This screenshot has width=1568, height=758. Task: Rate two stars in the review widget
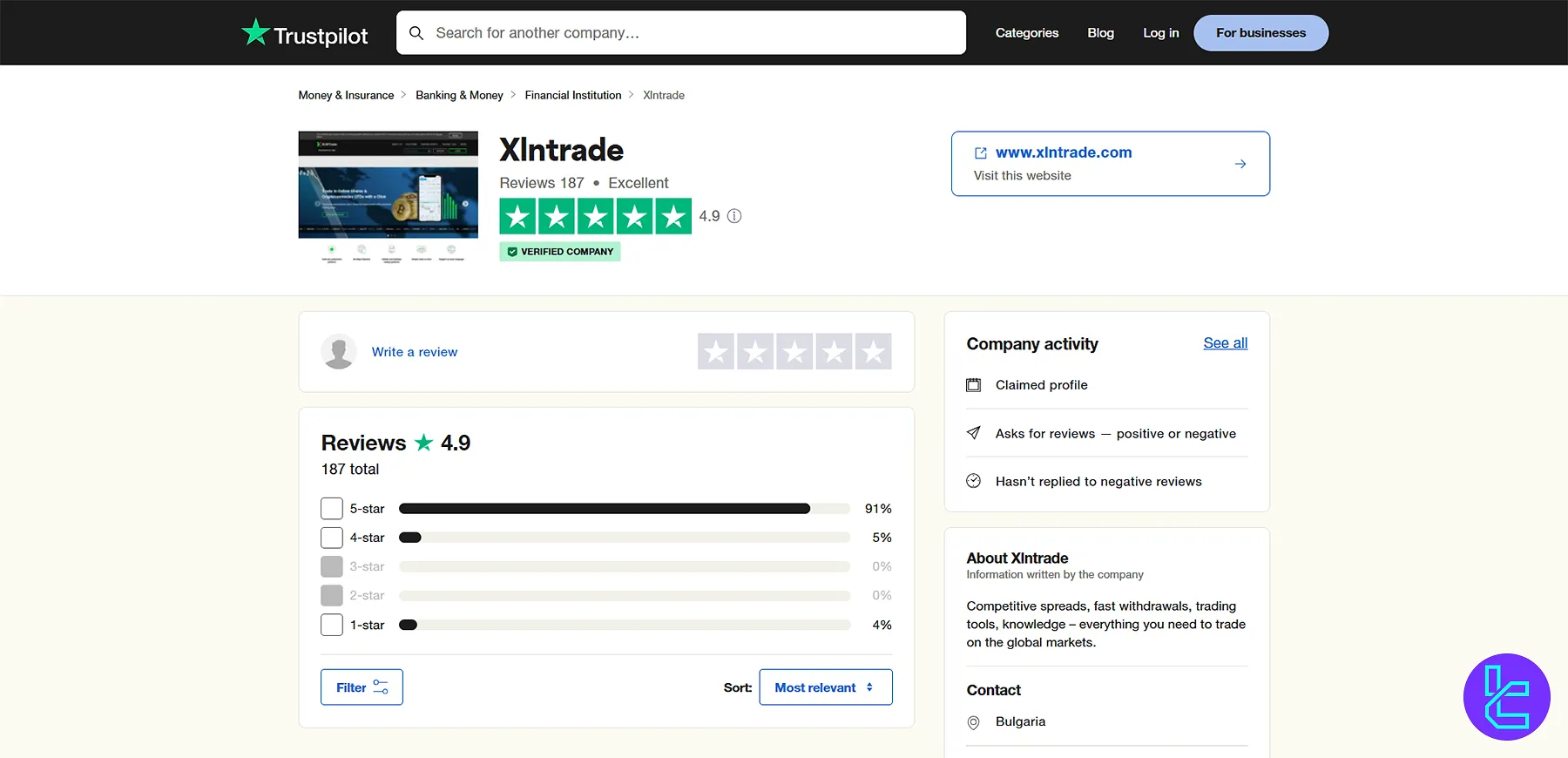coord(755,351)
